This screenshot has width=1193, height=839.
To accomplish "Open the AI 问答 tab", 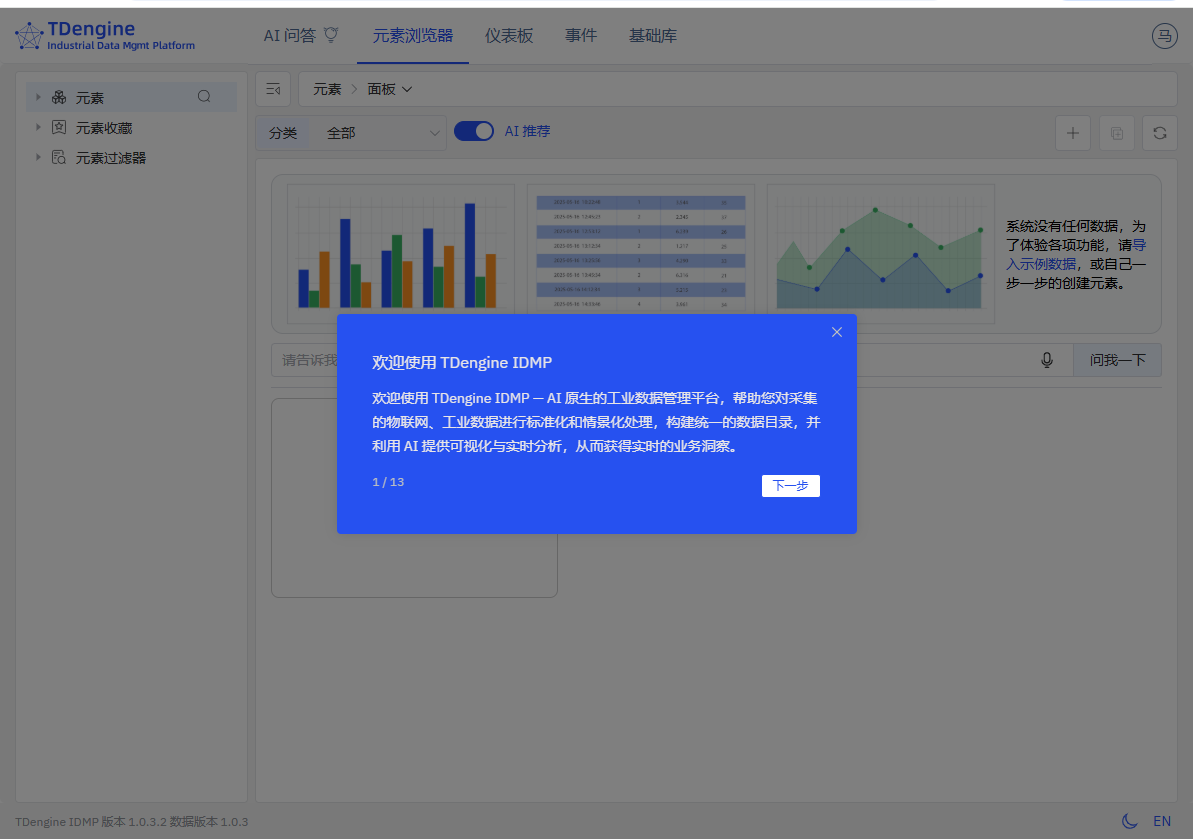I will point(301,36).
